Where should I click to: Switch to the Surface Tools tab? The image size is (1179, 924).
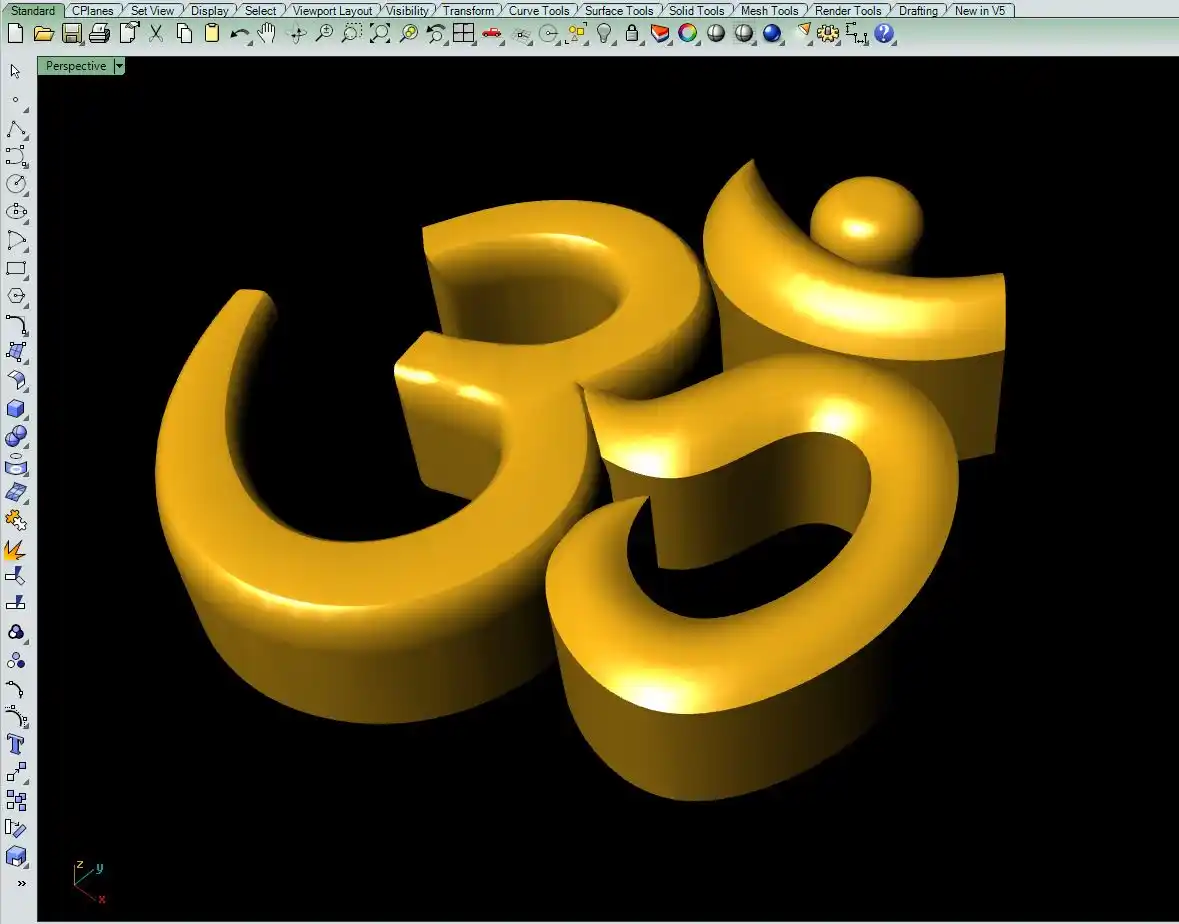[x=618, y=11]
